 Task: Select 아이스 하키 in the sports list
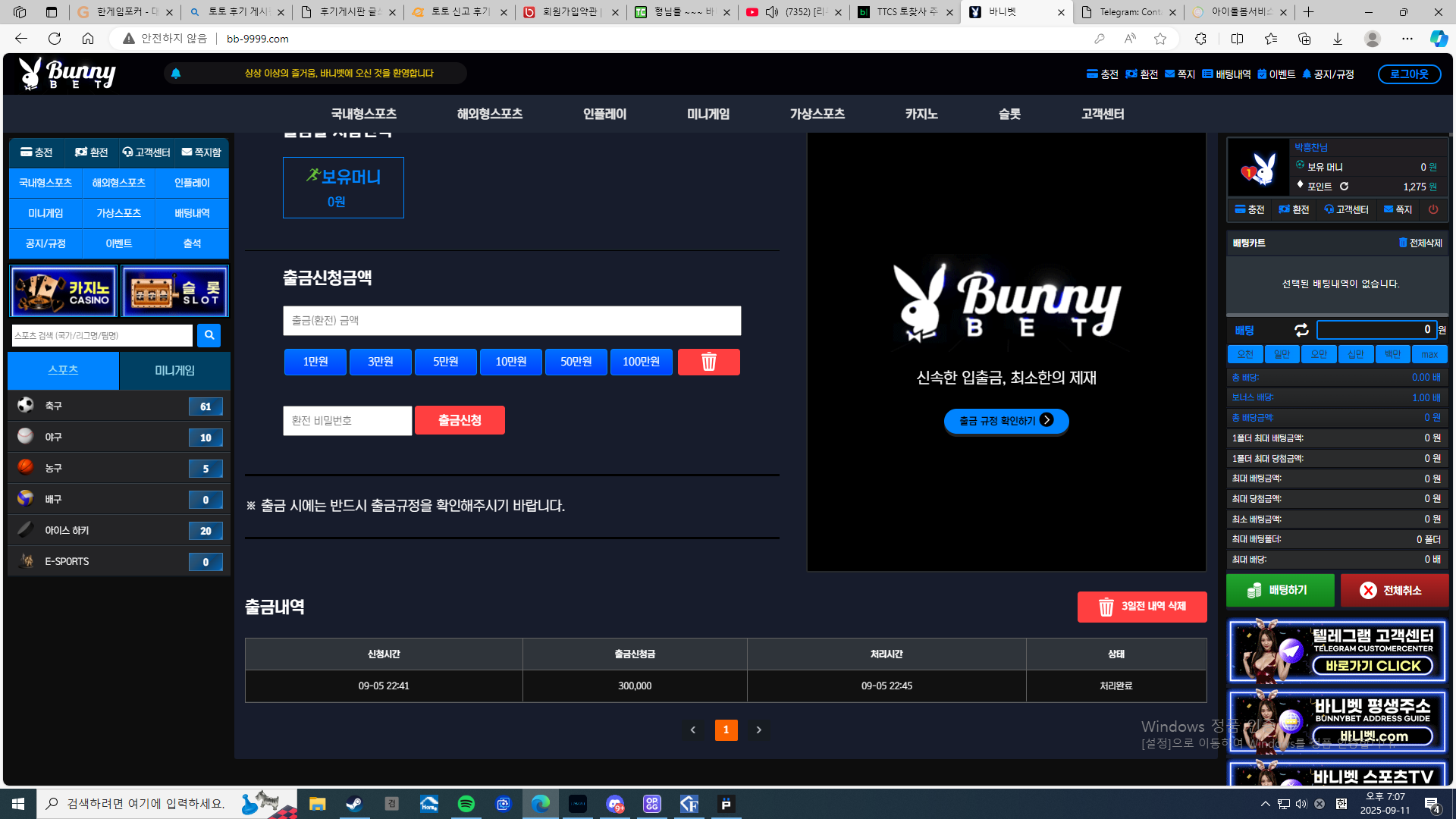coord(119,530)
